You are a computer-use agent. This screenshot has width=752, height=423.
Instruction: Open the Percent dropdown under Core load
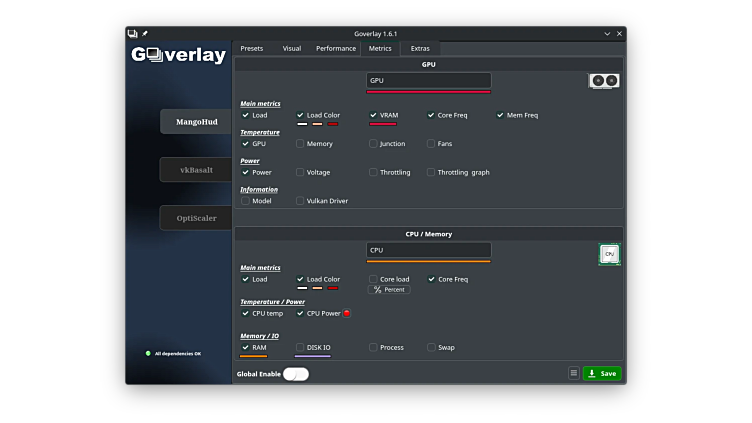[x=389, y=289]
